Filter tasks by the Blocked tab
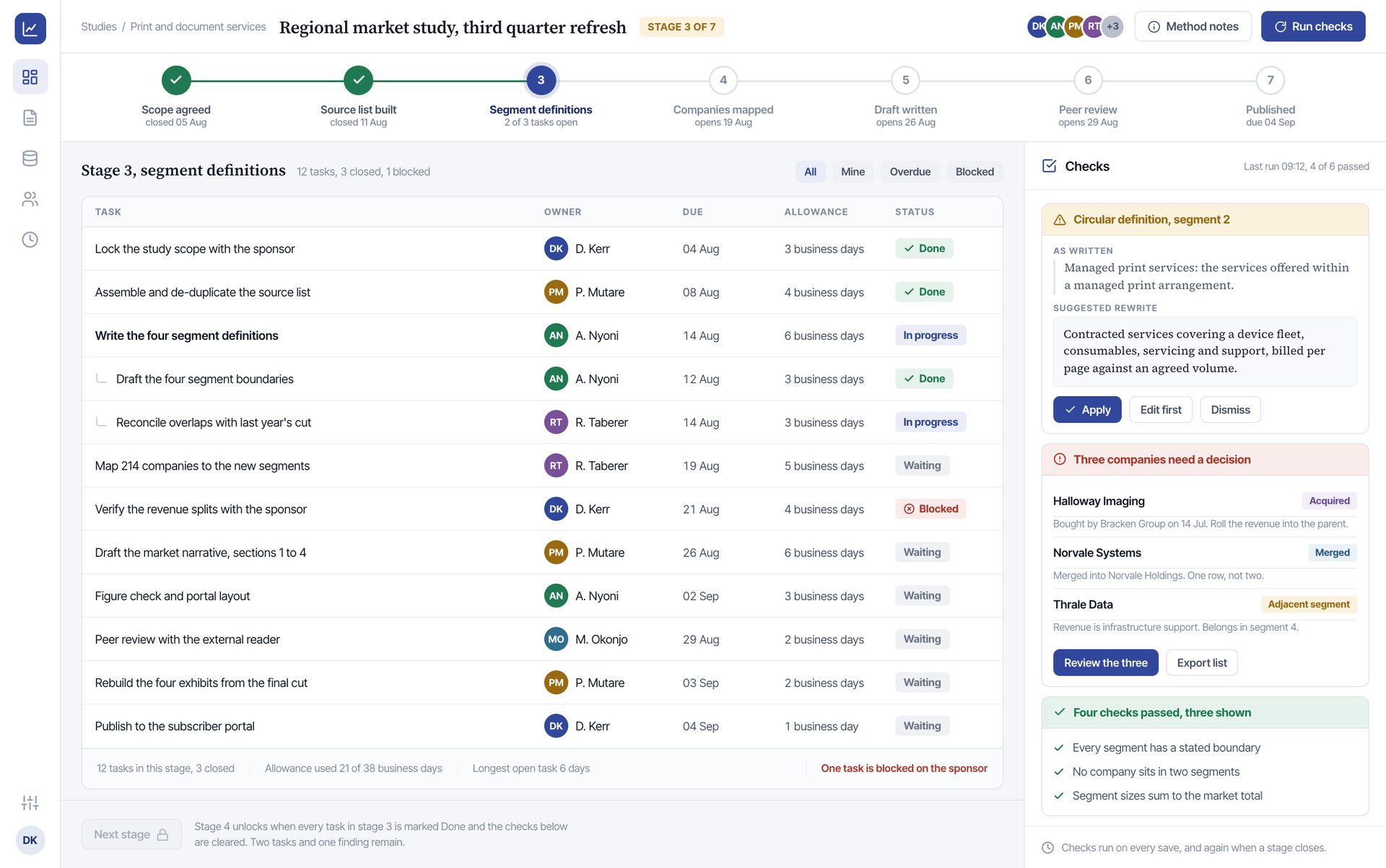1386x868 pixels. (975, 172)
